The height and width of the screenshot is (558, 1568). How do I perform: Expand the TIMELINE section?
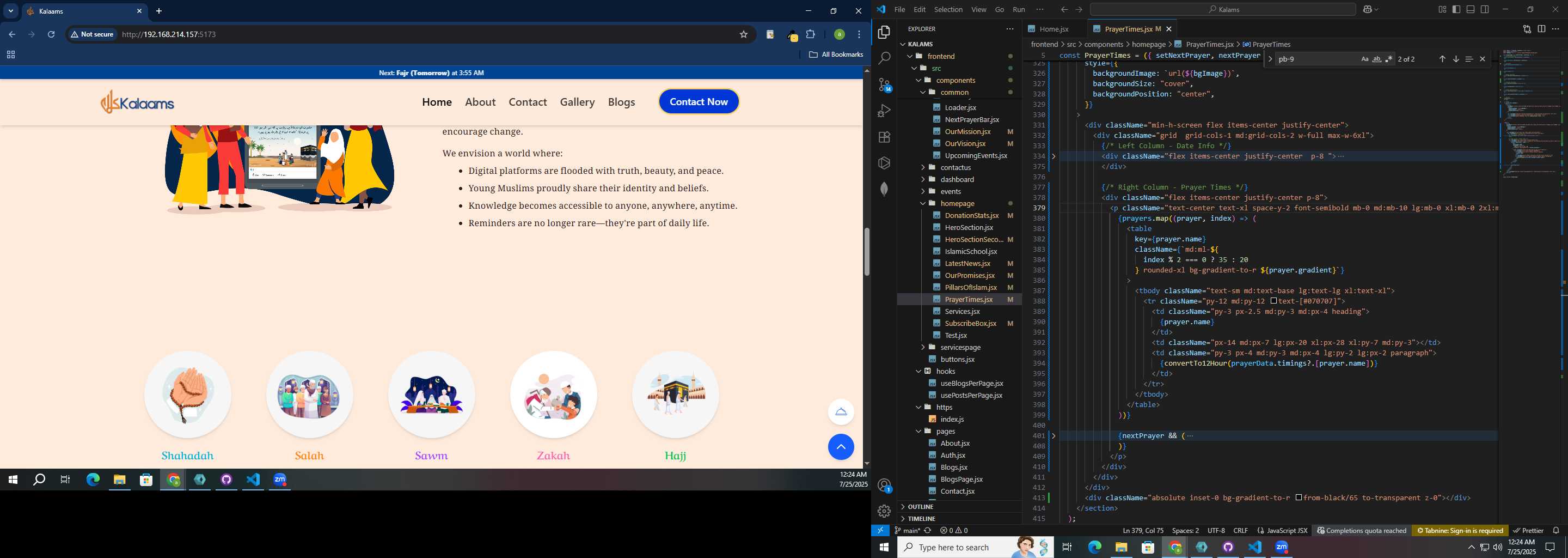pyautogui.click(x=921, y=519)
